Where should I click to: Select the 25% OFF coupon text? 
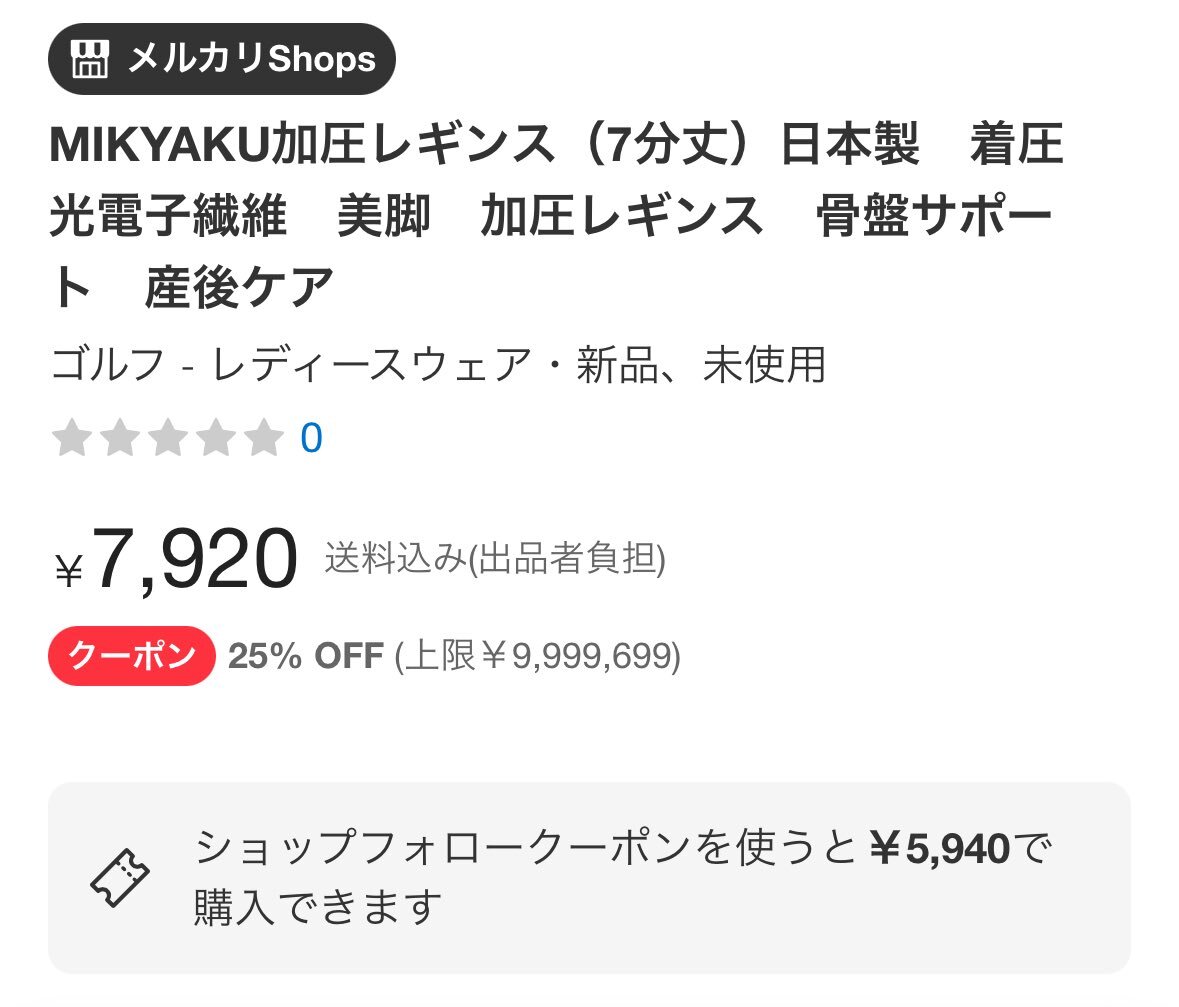(x=306, y=656)
